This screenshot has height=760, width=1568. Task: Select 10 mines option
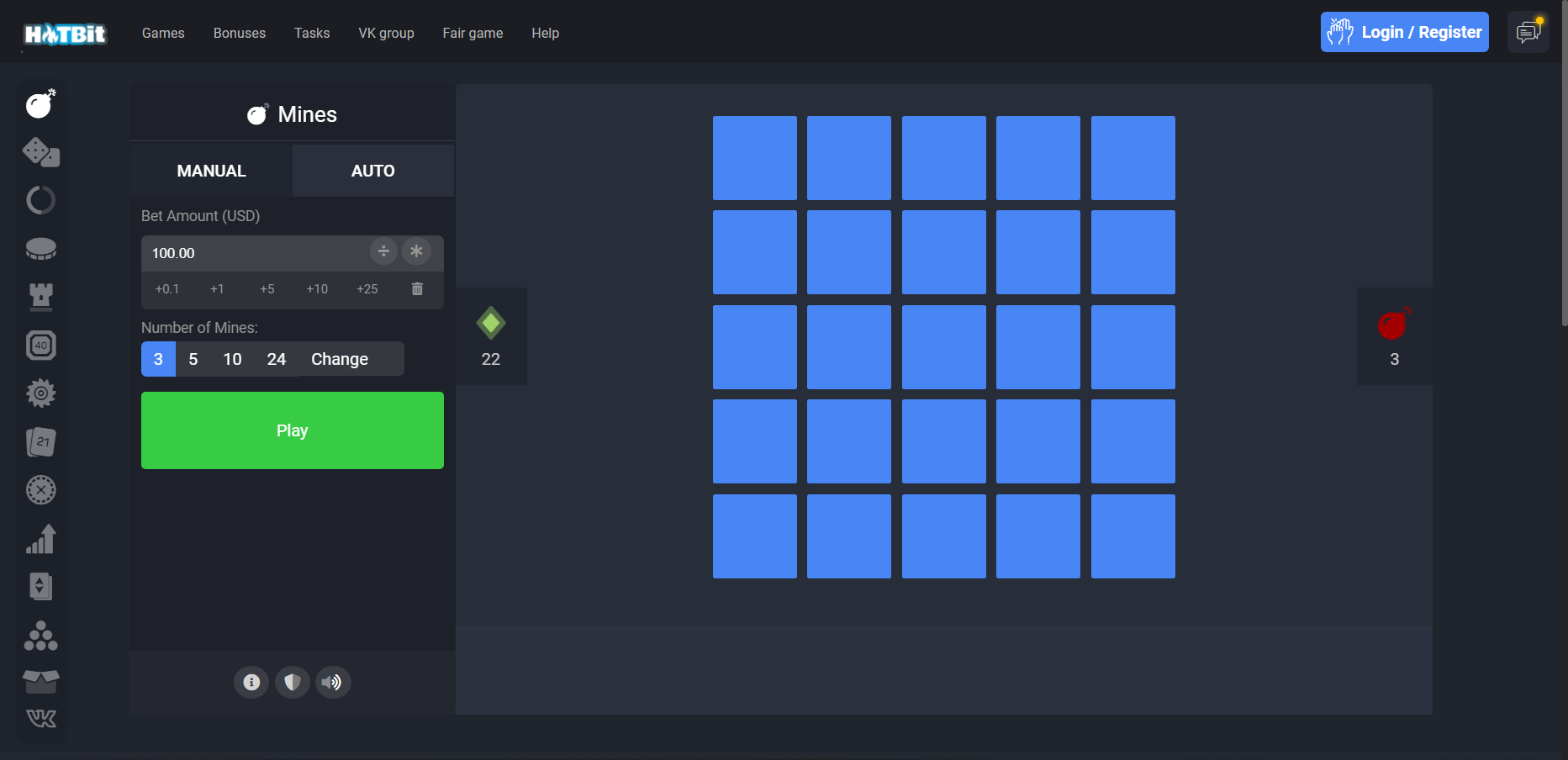point(232,359)
